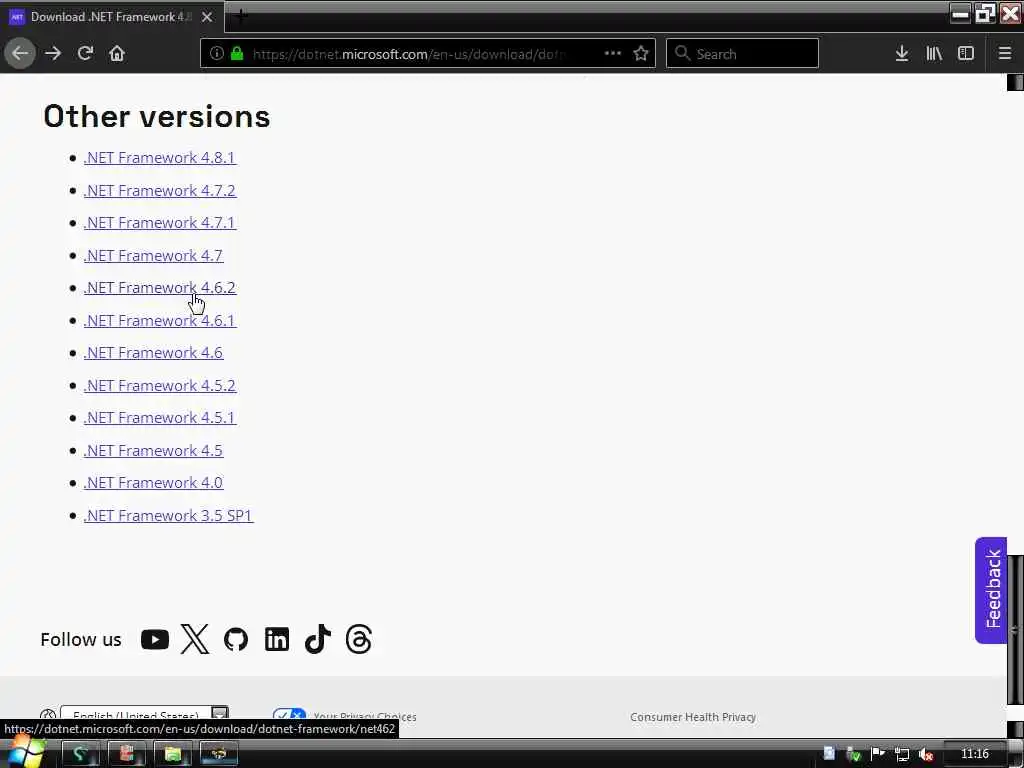Open a new tab
The image size is (1024, 768).
(240, 16)
